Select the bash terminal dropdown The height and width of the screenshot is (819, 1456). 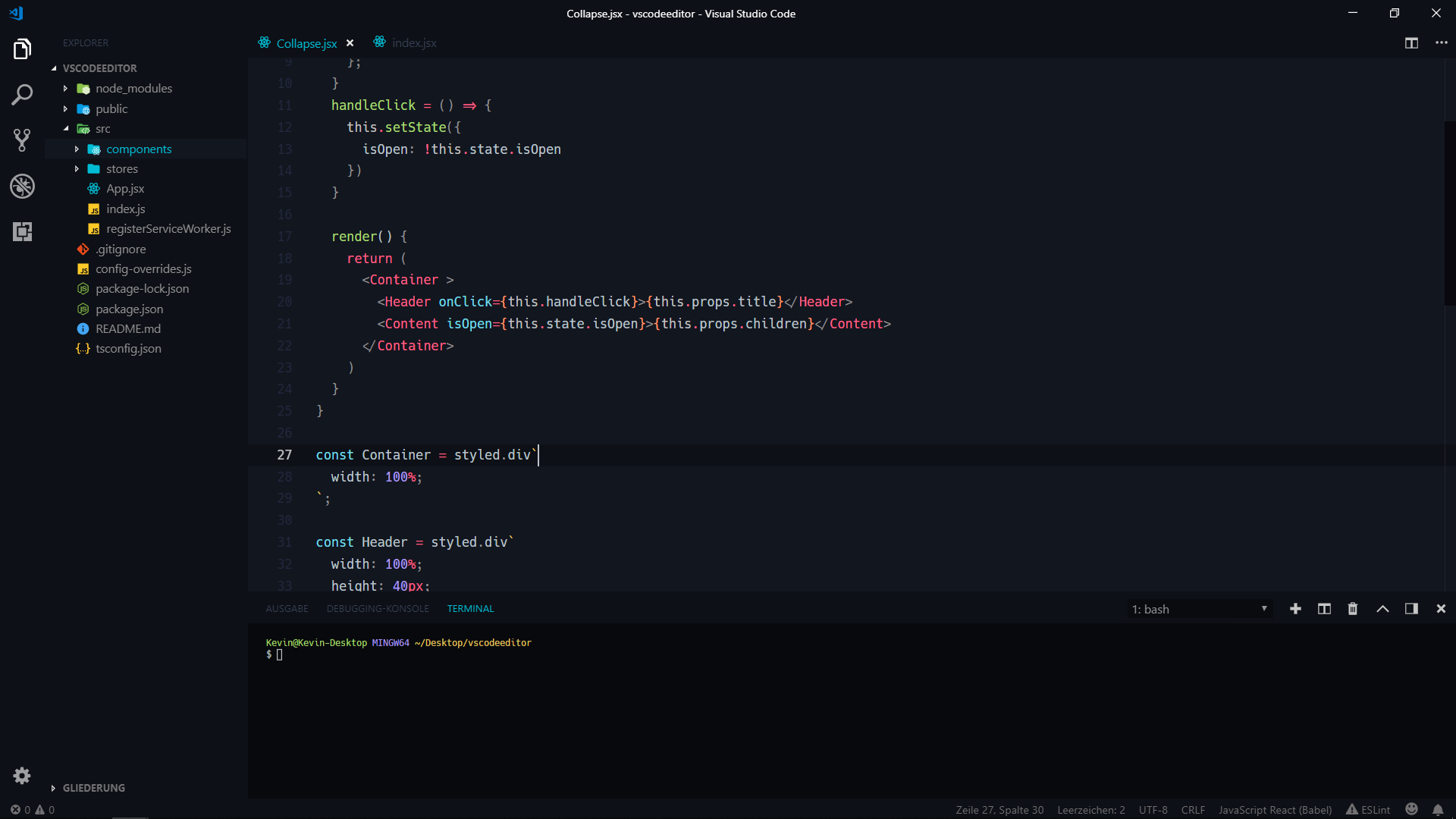pos(1199,609)
